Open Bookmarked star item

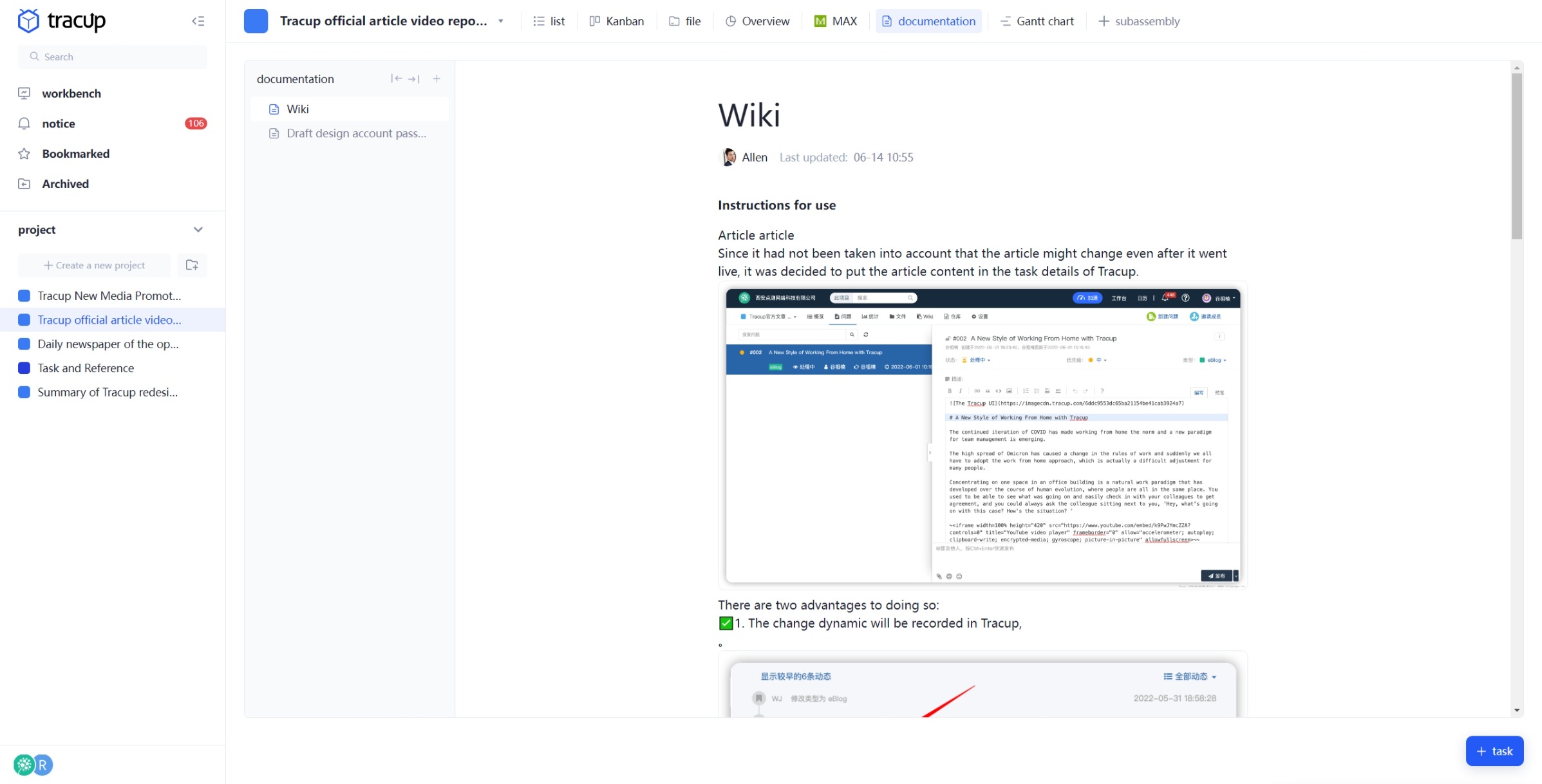75,154
